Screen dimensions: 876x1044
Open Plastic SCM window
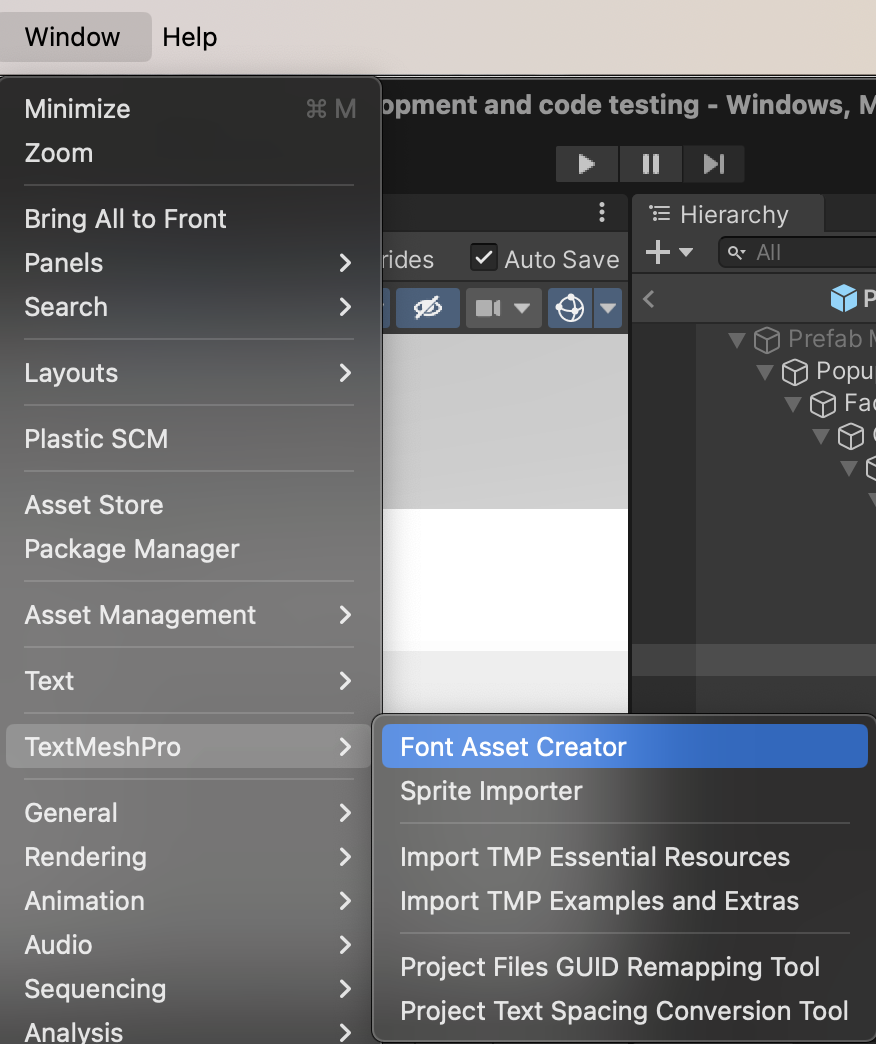[190, 439]
